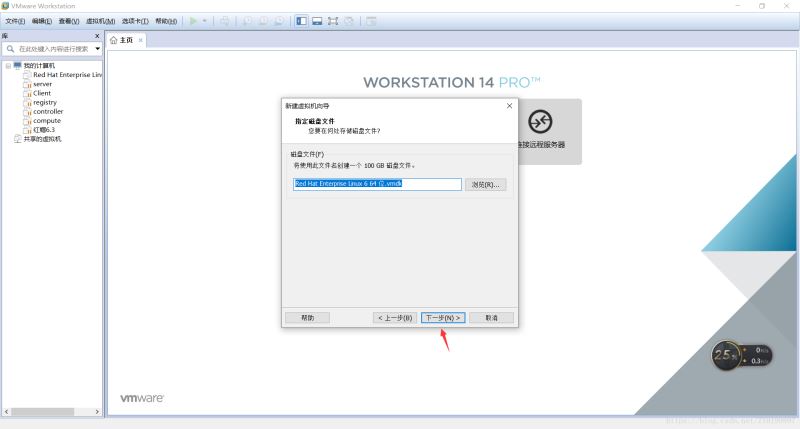Open the 虚拟机(M) menu
The image size is (800, 429).
point(101,21)
